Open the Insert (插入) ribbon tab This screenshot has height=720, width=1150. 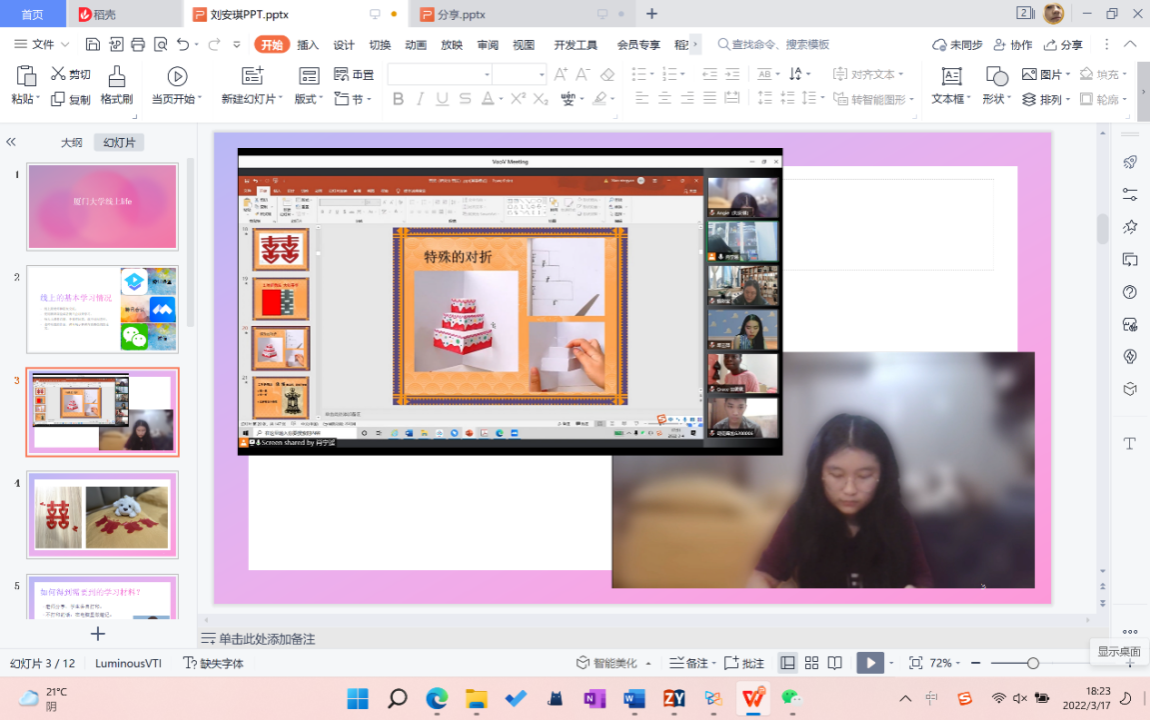[x=308, y=45]
